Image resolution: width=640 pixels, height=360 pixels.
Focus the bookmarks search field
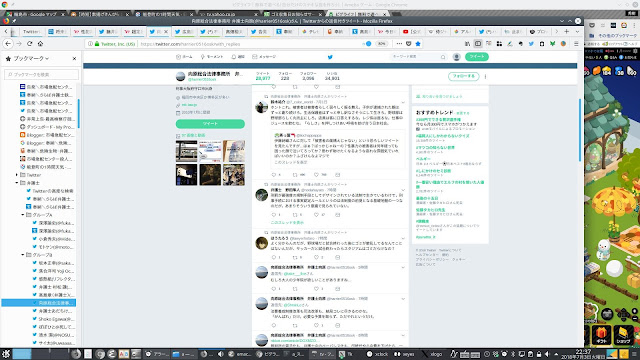click(41, 74)
